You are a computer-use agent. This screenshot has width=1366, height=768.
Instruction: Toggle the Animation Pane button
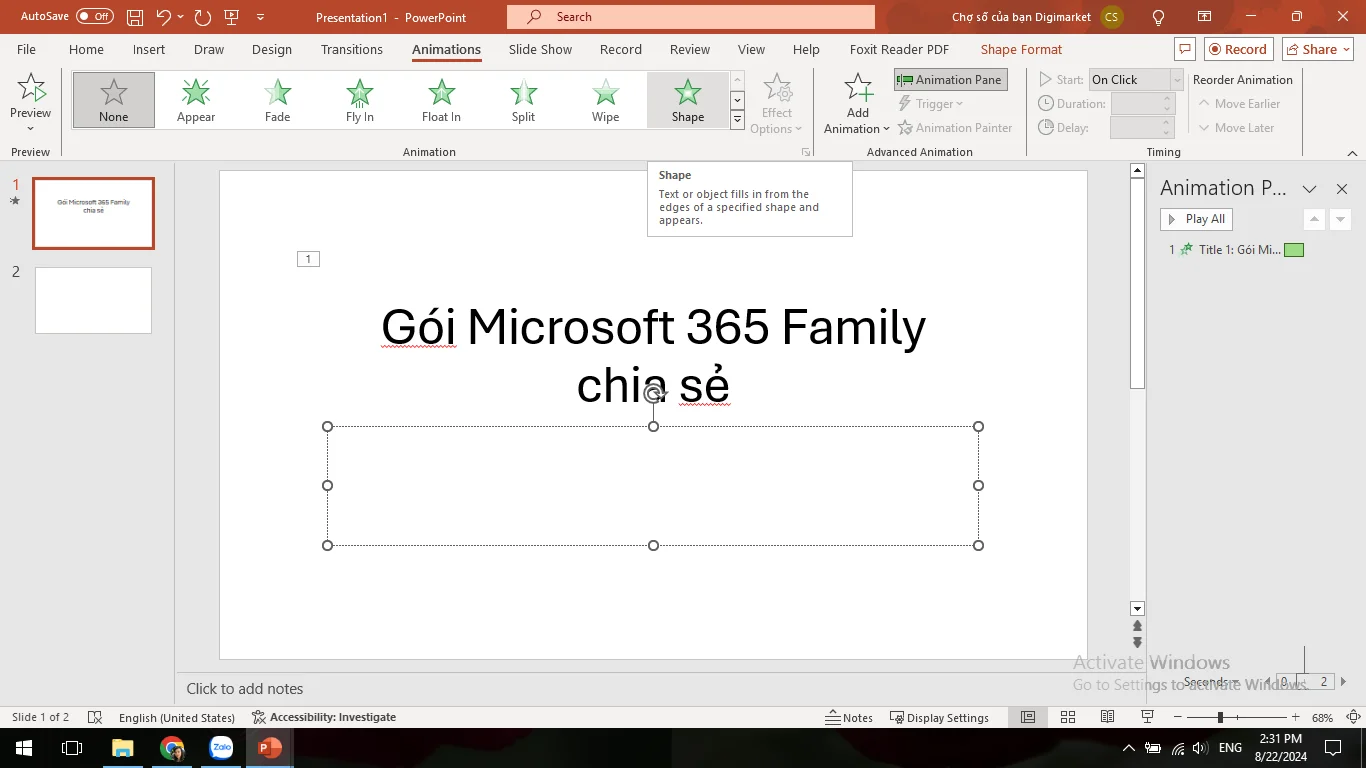(x=950, y=80)
